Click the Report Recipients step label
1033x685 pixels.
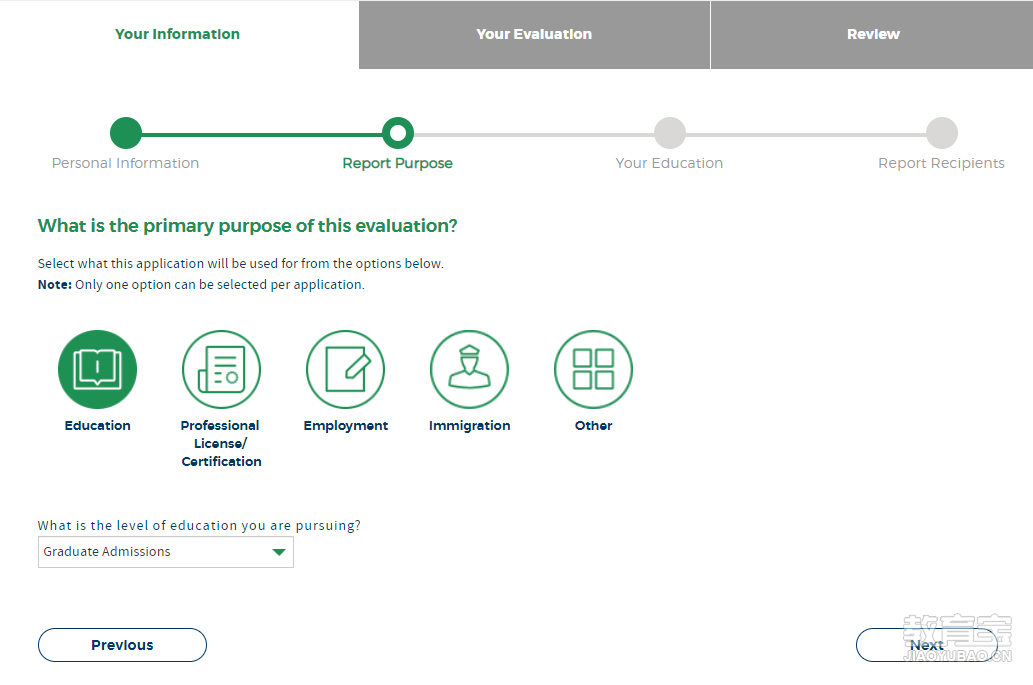tap(941, 163)
